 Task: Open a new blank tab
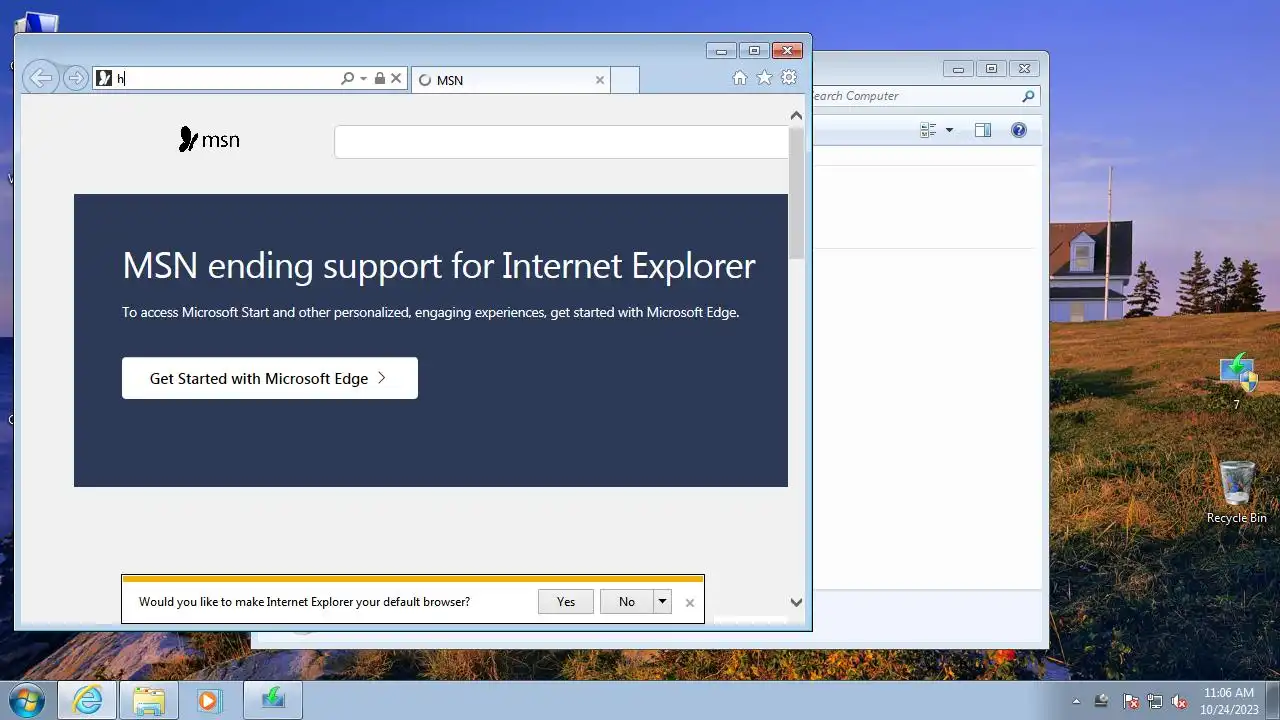624,80
